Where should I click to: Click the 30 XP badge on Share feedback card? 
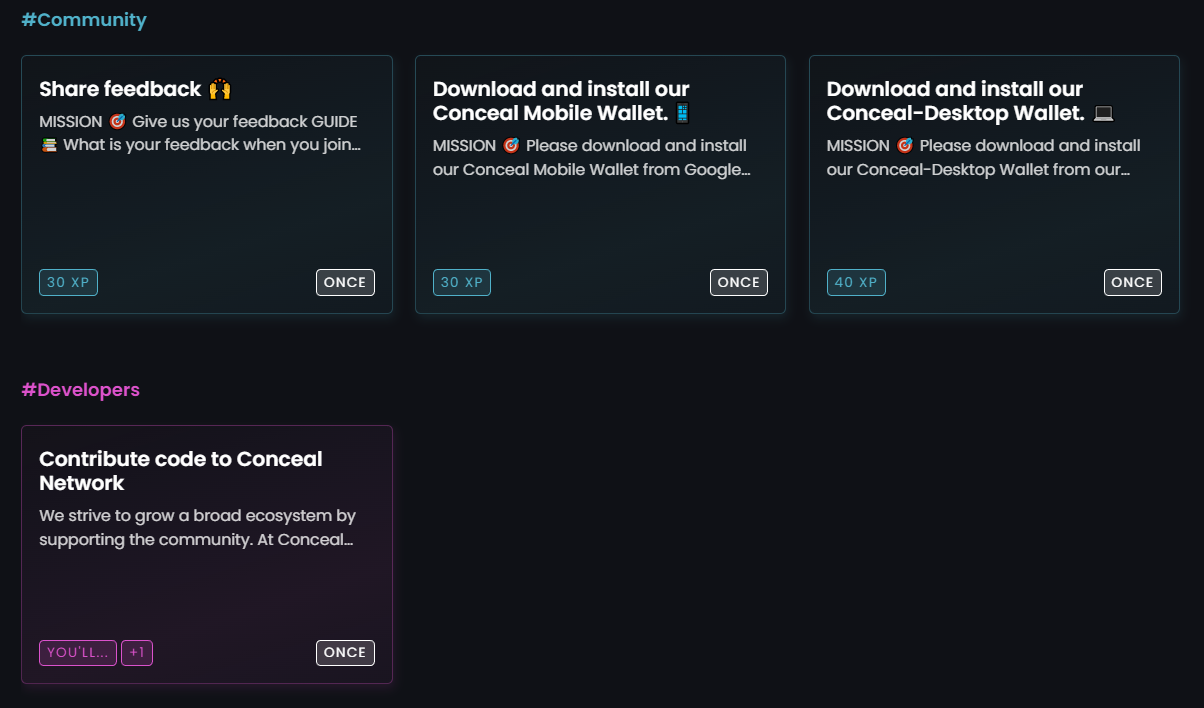coord(68,282)
